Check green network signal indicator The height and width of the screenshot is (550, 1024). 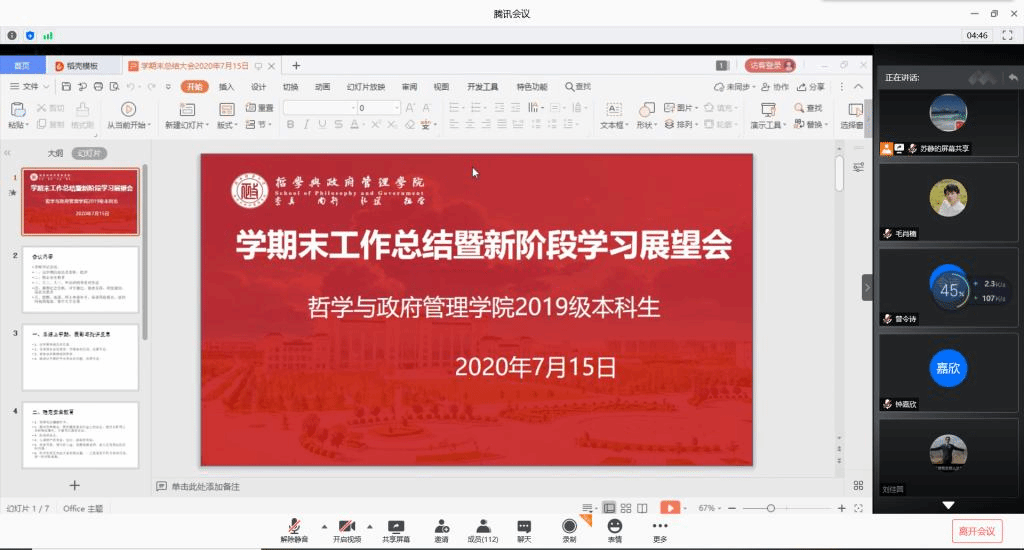tap(48, 35)
